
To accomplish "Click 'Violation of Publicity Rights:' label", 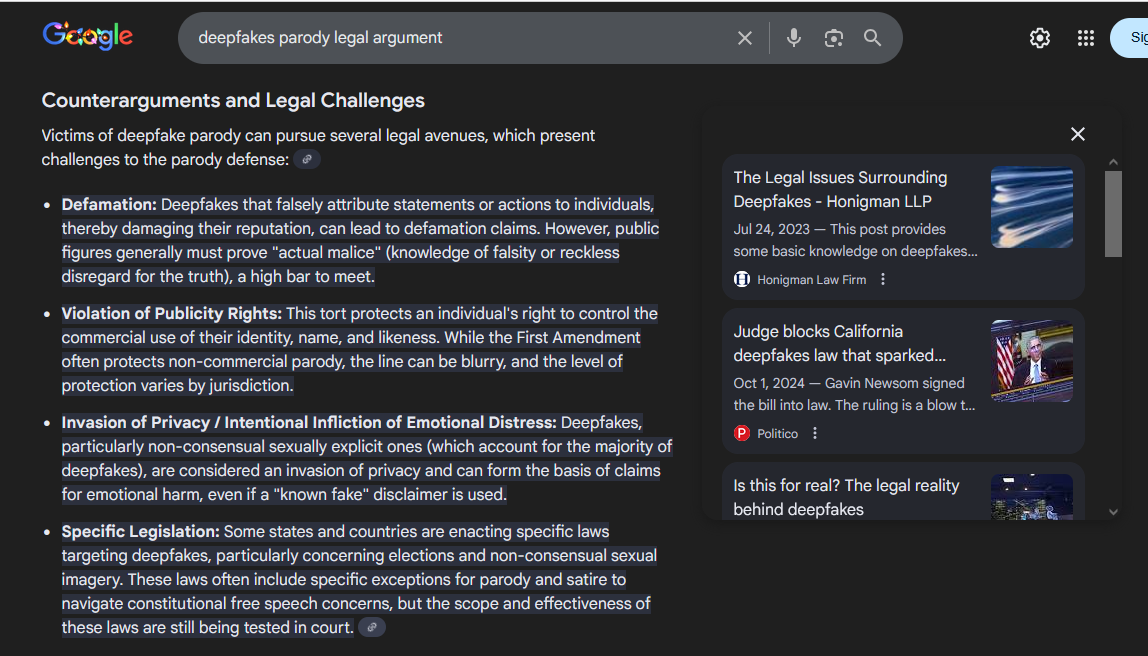I will click(171, 313).
